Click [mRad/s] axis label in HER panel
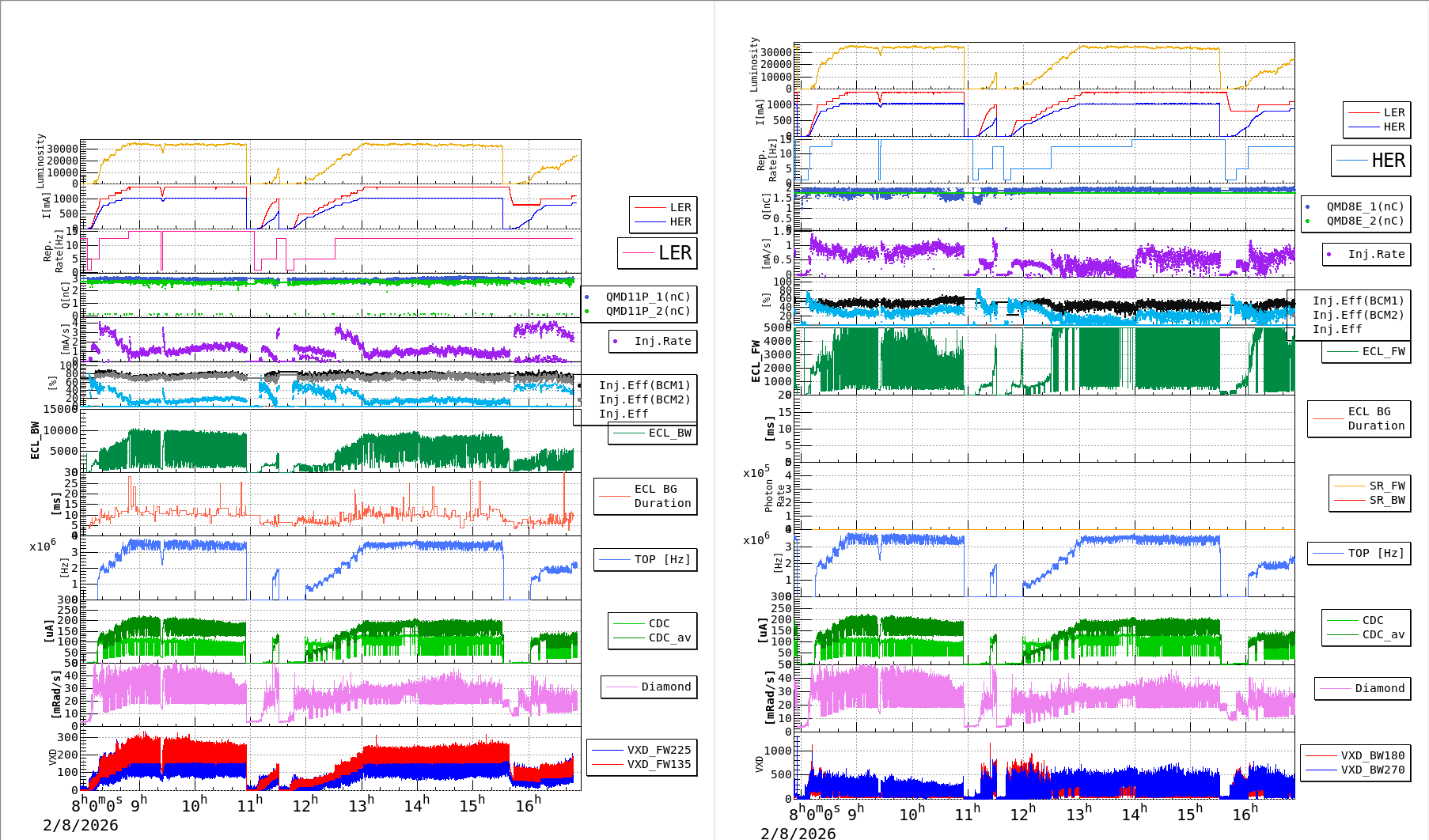Image resolution: width=1429 pixels, height=840 pixels. [770, 697]
